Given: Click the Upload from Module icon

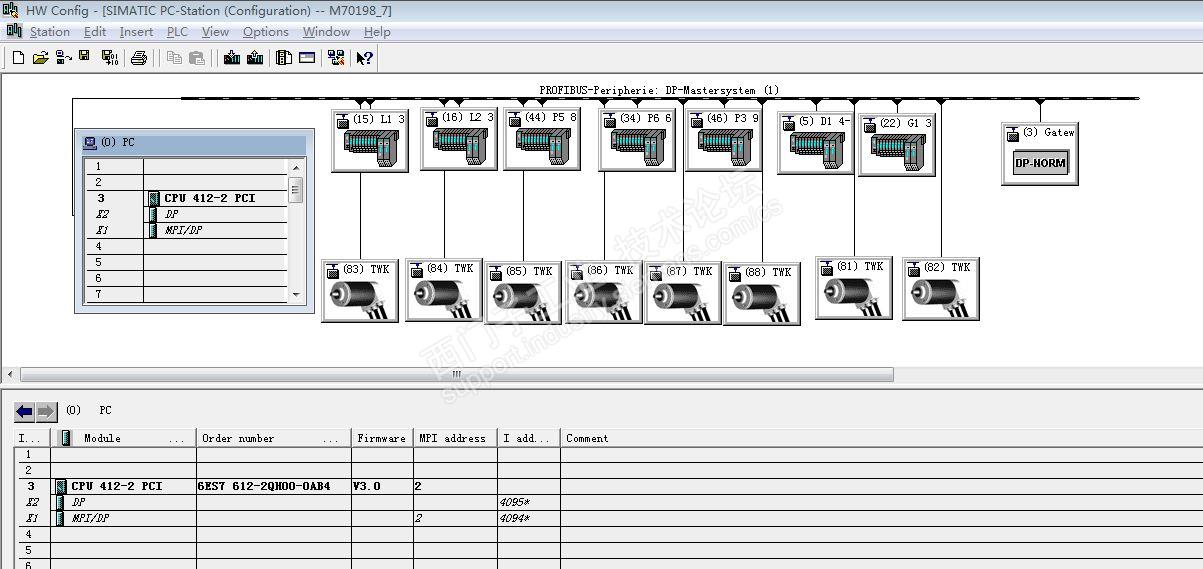Looking at the screenshot, I should pos(255,58).
